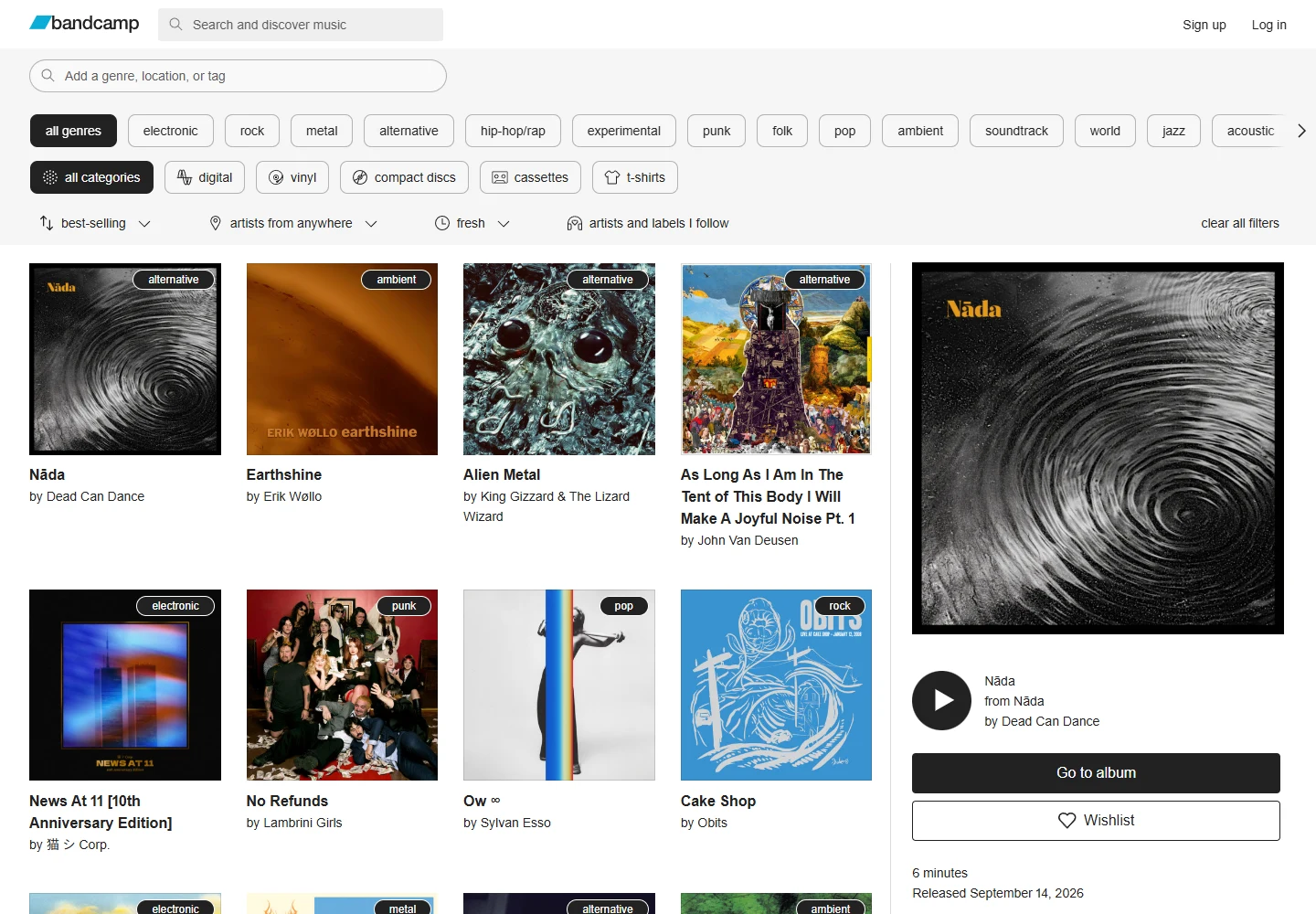Filter by pop genre pill
1316x914 pixels.
pos(844,131)
